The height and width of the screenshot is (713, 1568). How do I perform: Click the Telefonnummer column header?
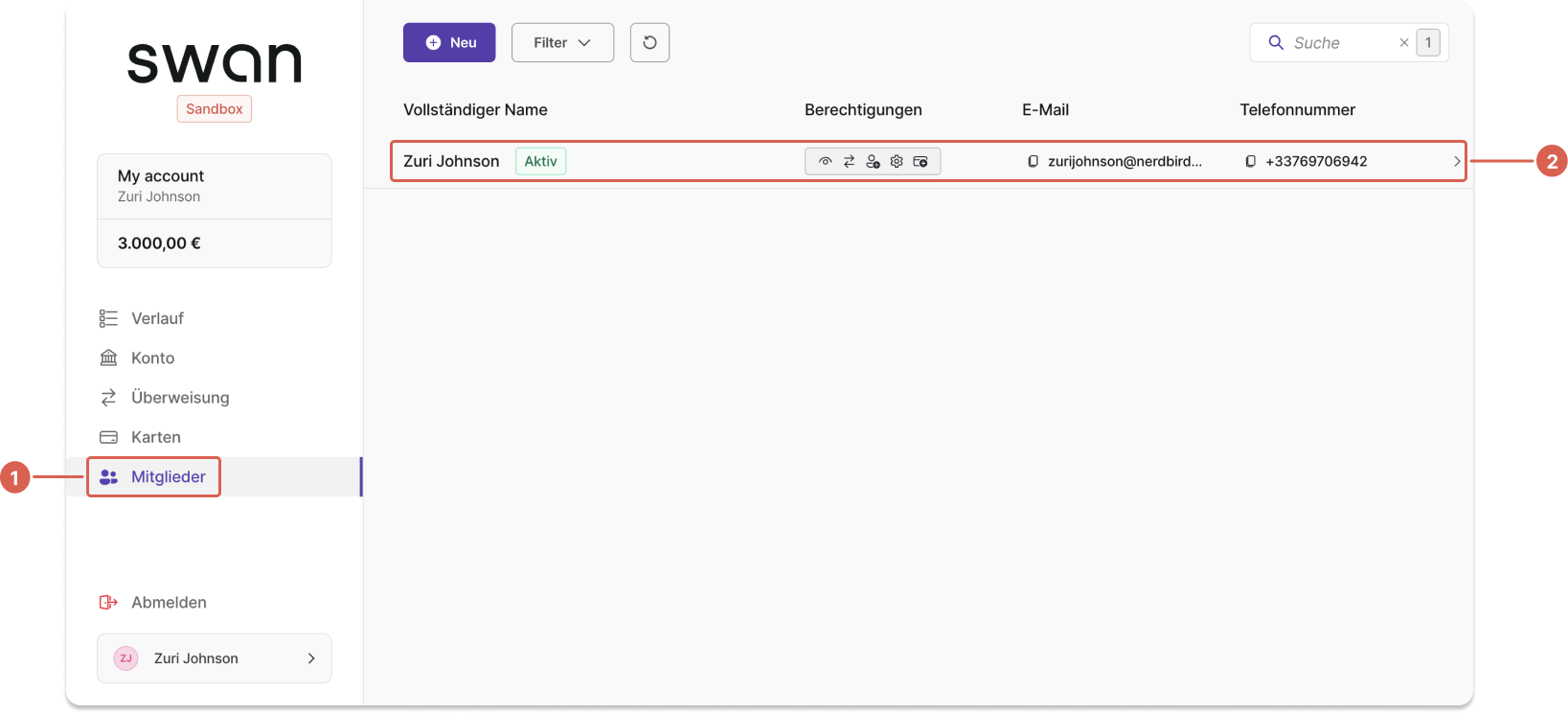coord(1297,109)
